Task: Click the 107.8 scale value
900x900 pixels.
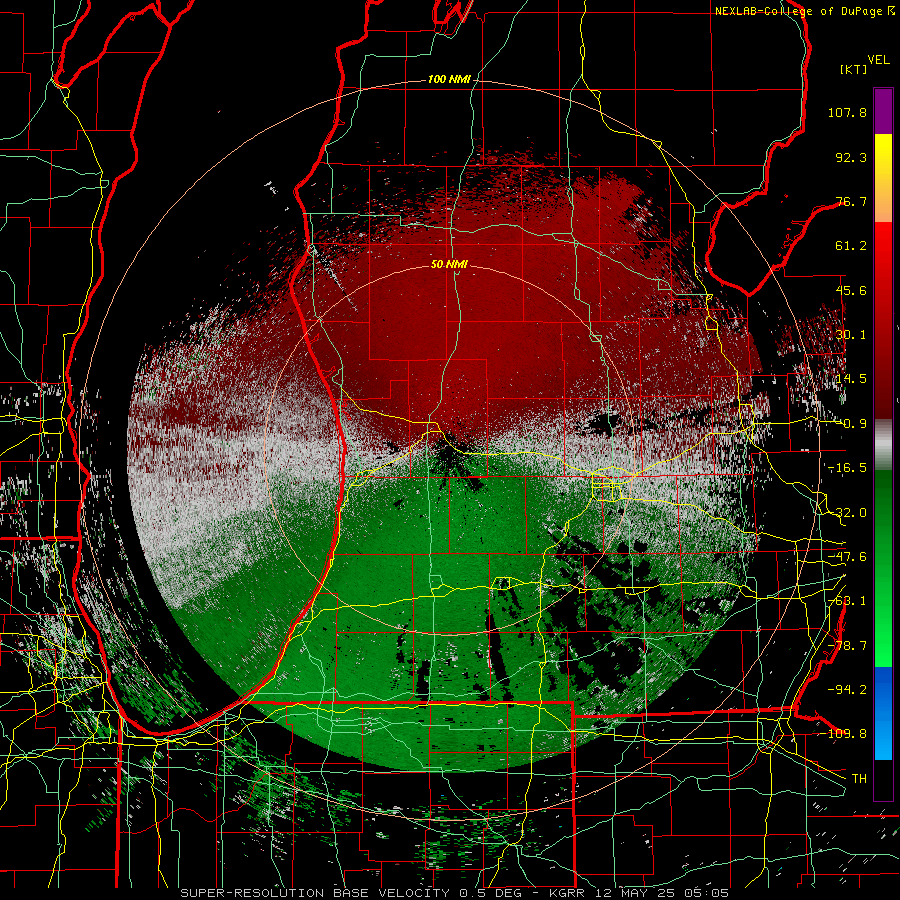Action: 847,112
